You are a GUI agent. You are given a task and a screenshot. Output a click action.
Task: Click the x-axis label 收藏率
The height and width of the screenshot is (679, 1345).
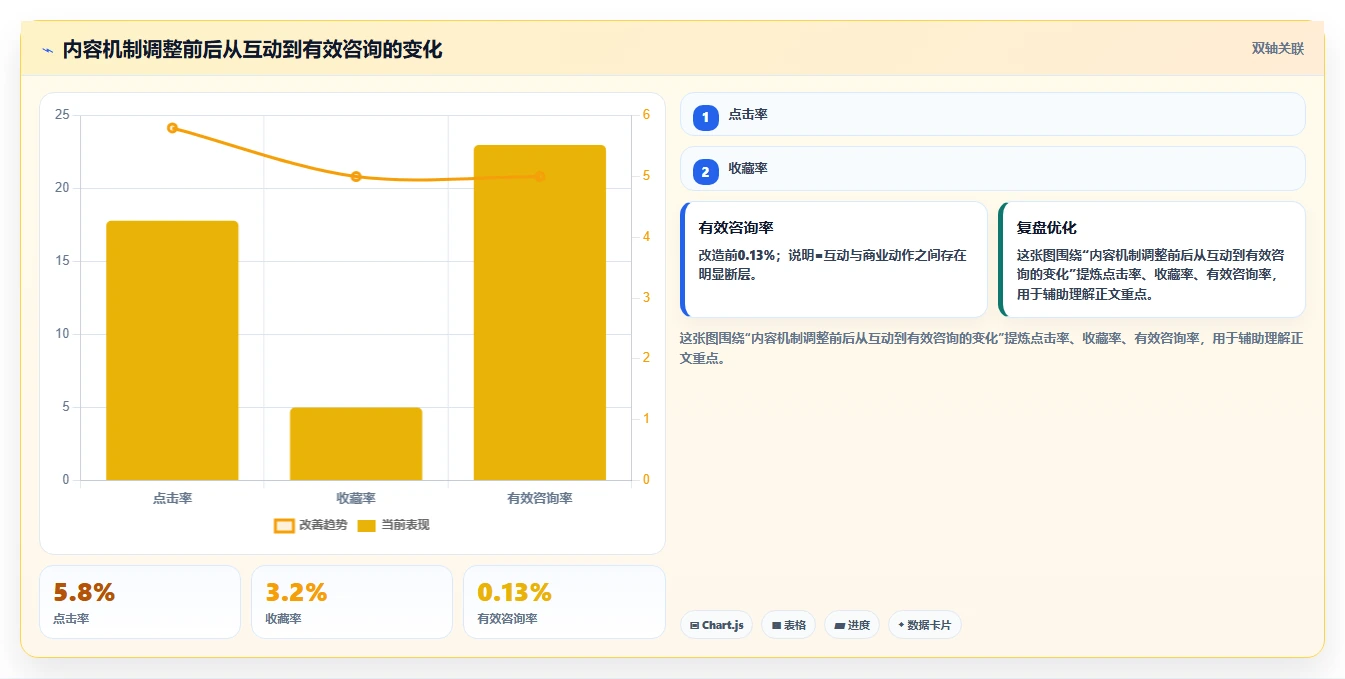356,497
